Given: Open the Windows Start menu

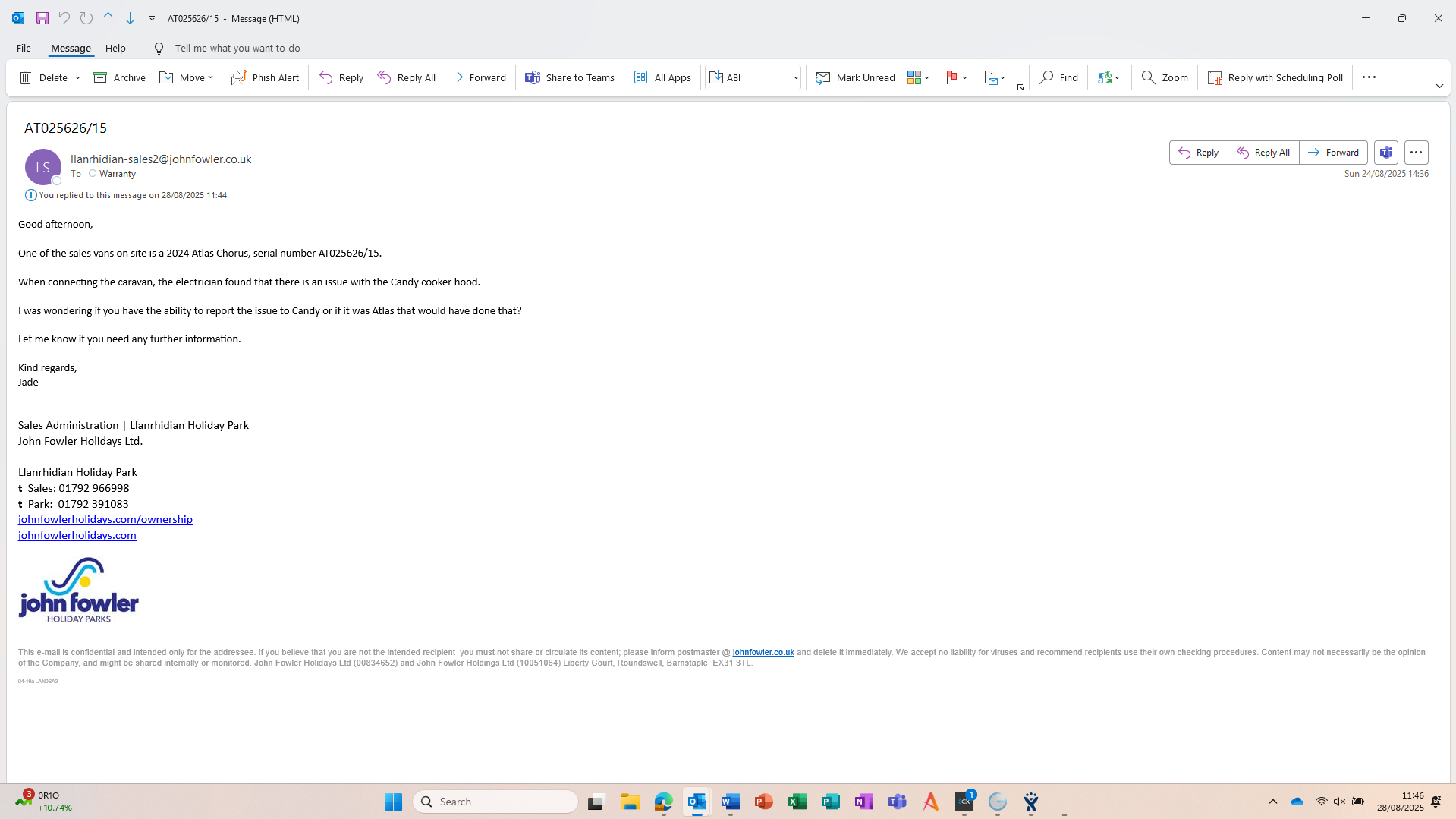Looking at the screenshot, I should point(393,802).
